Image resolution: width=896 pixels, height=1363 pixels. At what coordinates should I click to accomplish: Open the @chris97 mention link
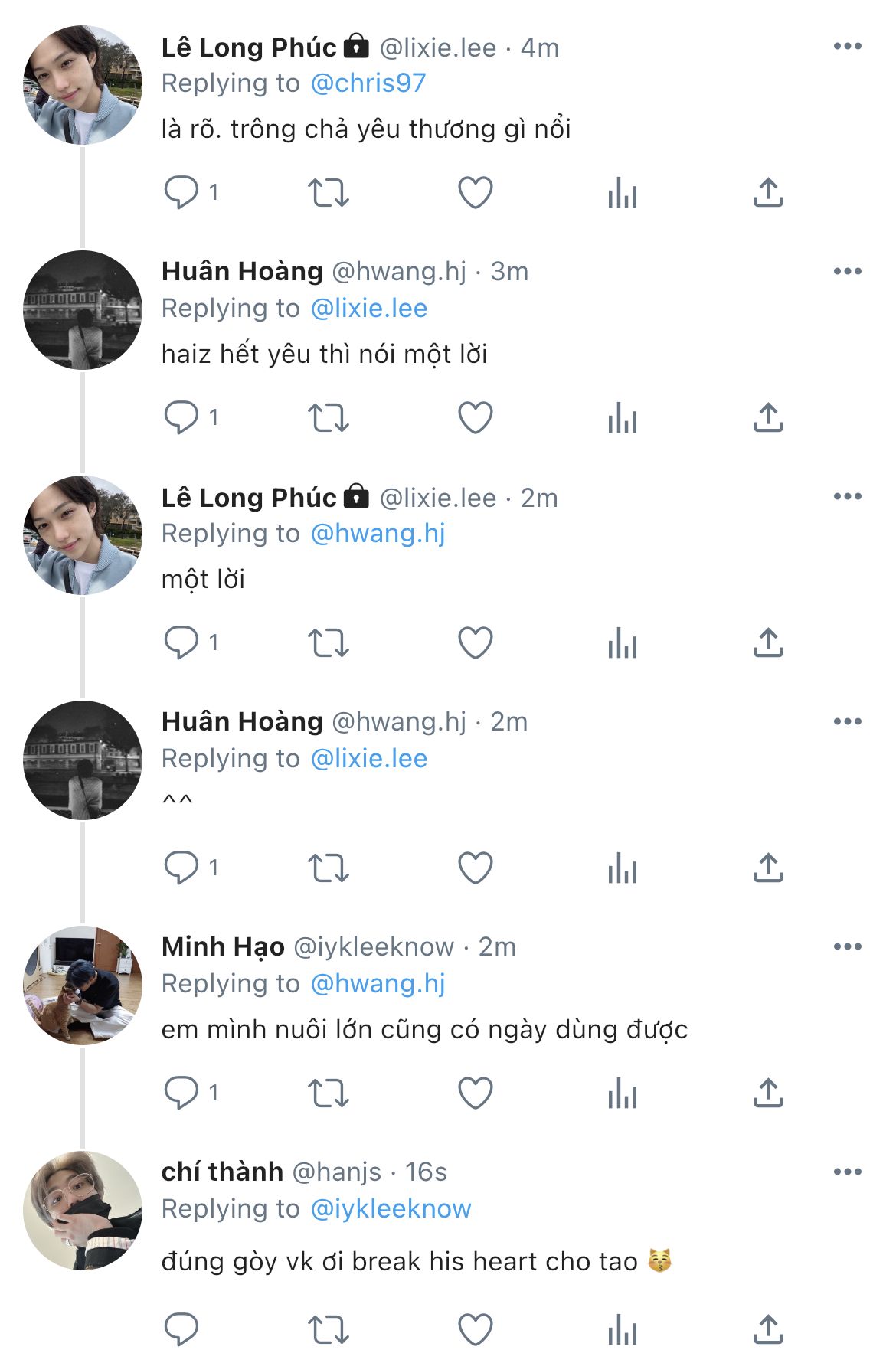pyautogui.click(x=368, y=83)
